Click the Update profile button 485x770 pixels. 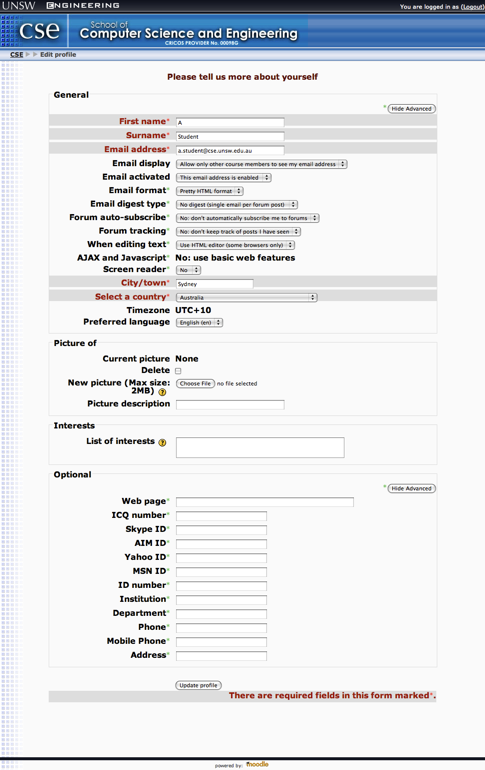point(198,685)
